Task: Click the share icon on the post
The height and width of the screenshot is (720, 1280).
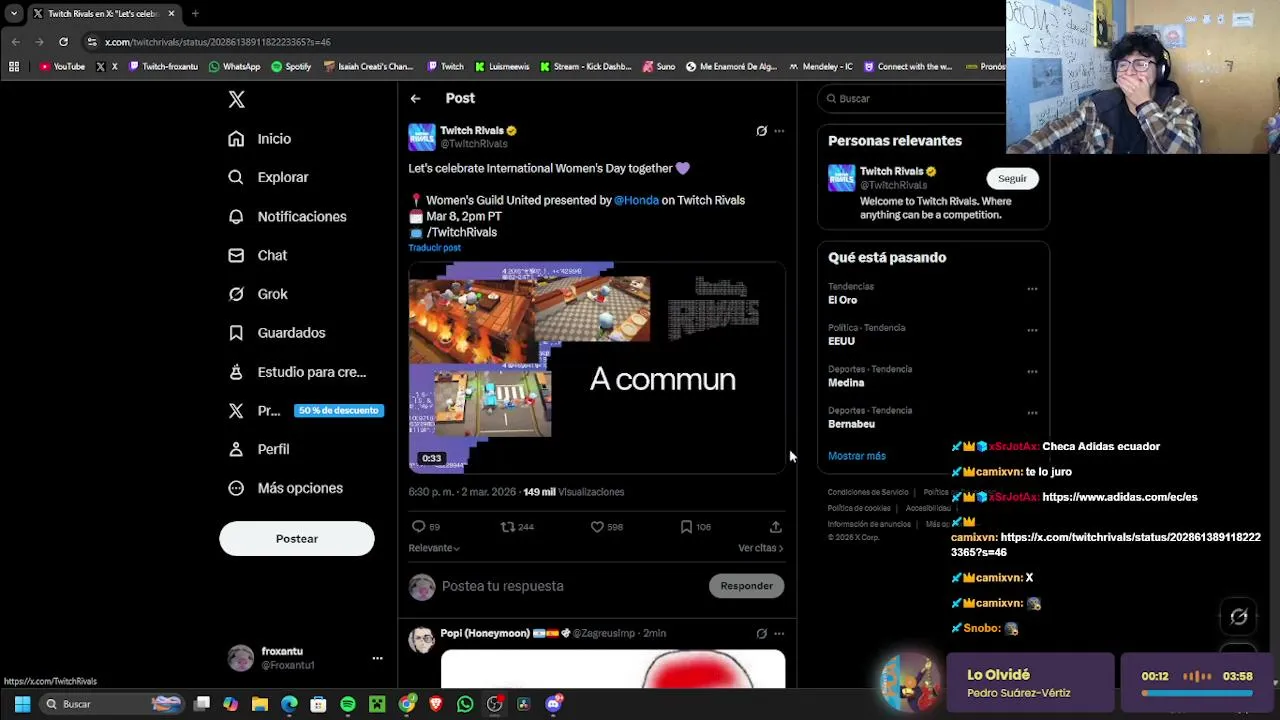Action: [x=775, y=527]
